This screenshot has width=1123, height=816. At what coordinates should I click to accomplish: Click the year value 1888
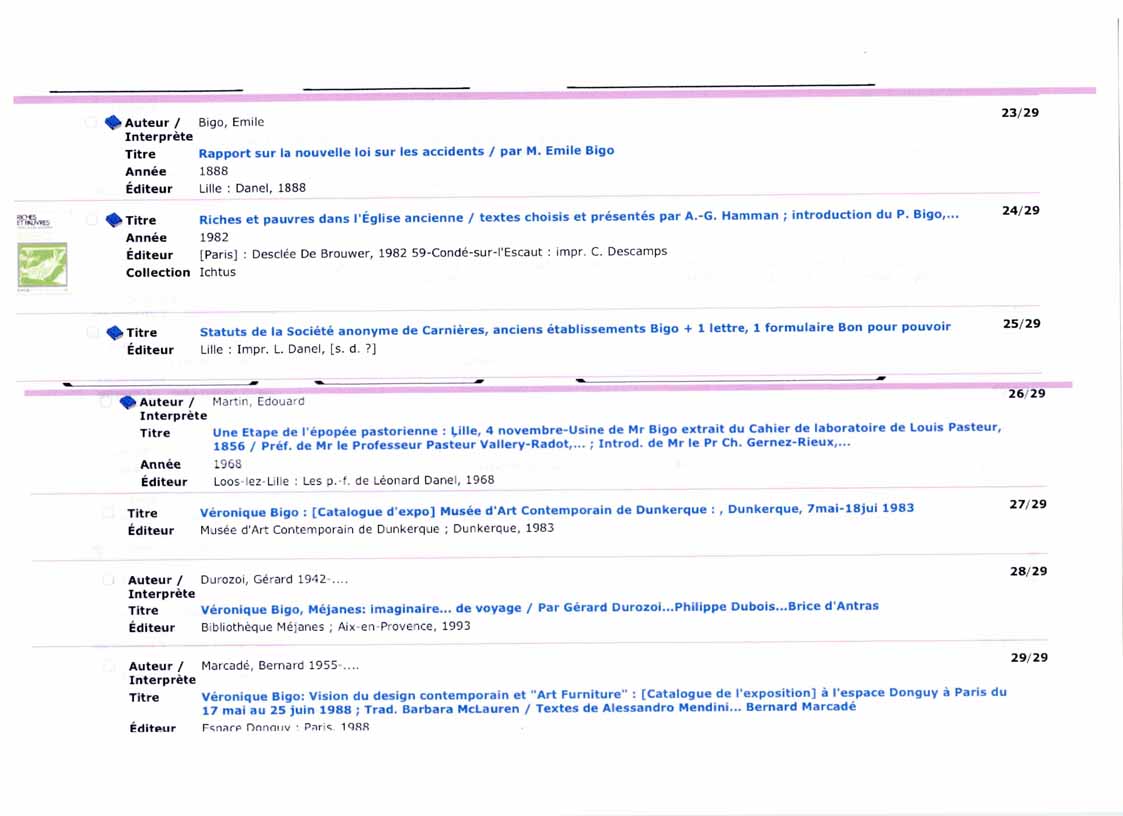213,171
